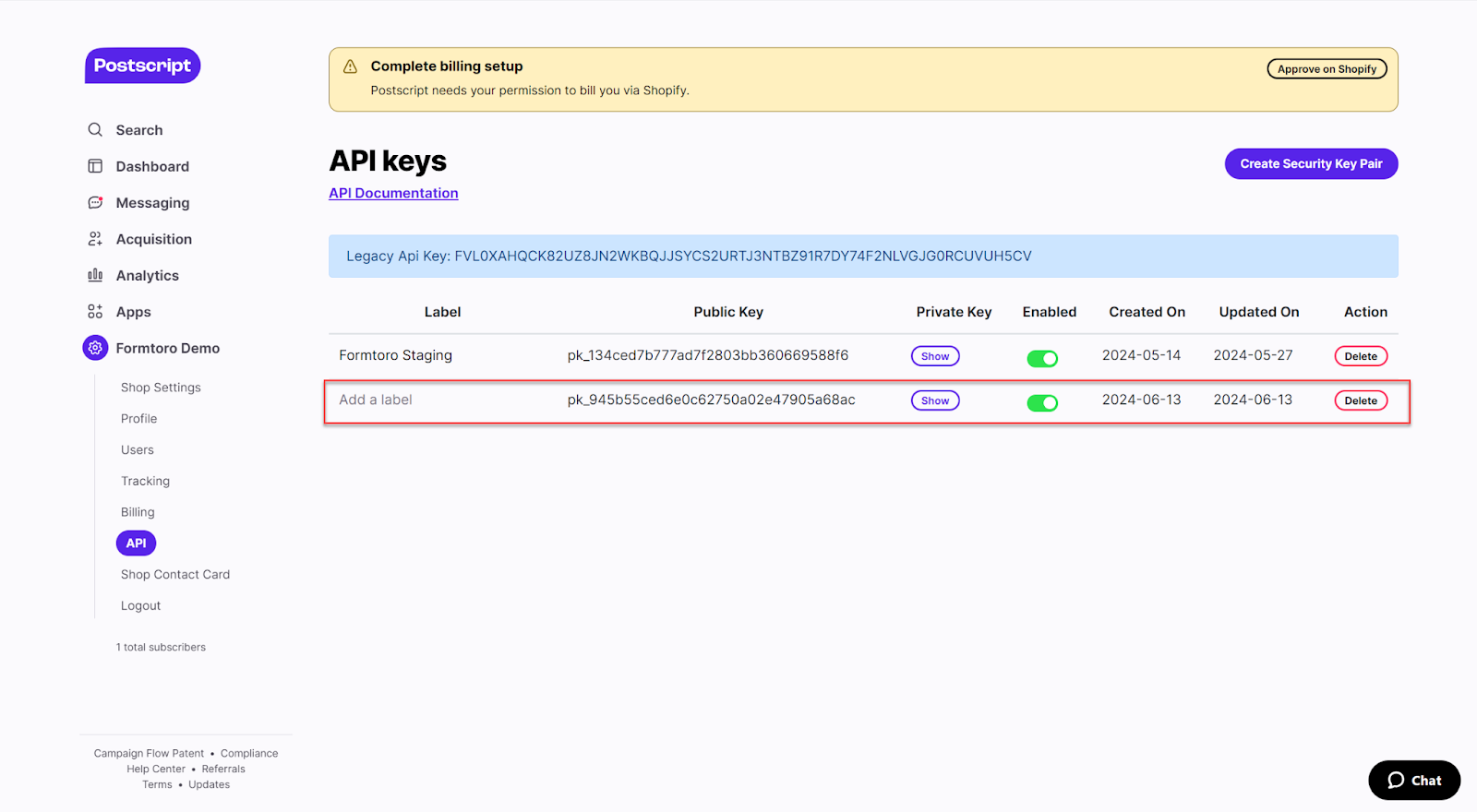Delete the Formtoro Staging key
Viewport: 1477px width, 812px height.
[x=1361, y=356]
